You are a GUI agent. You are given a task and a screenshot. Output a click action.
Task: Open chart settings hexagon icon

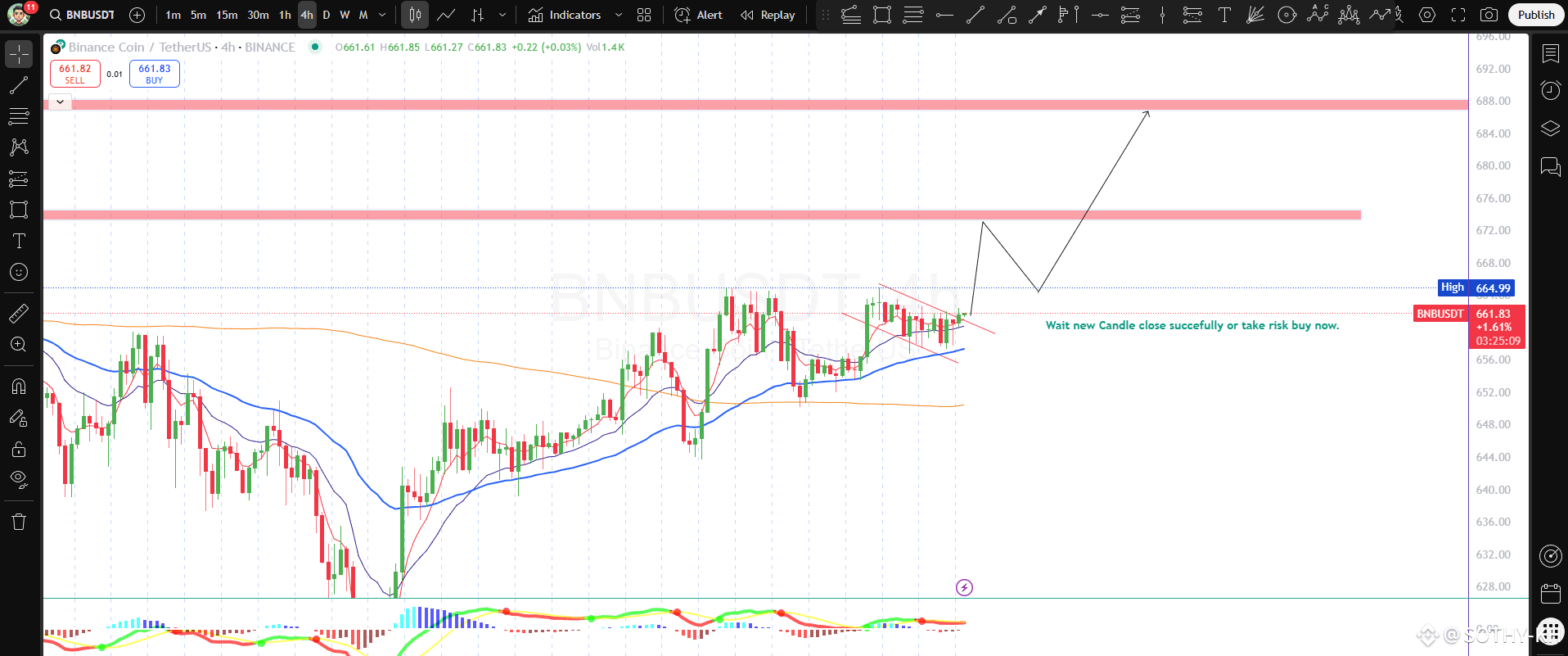pyautogui.click(x=1427, y=15)
